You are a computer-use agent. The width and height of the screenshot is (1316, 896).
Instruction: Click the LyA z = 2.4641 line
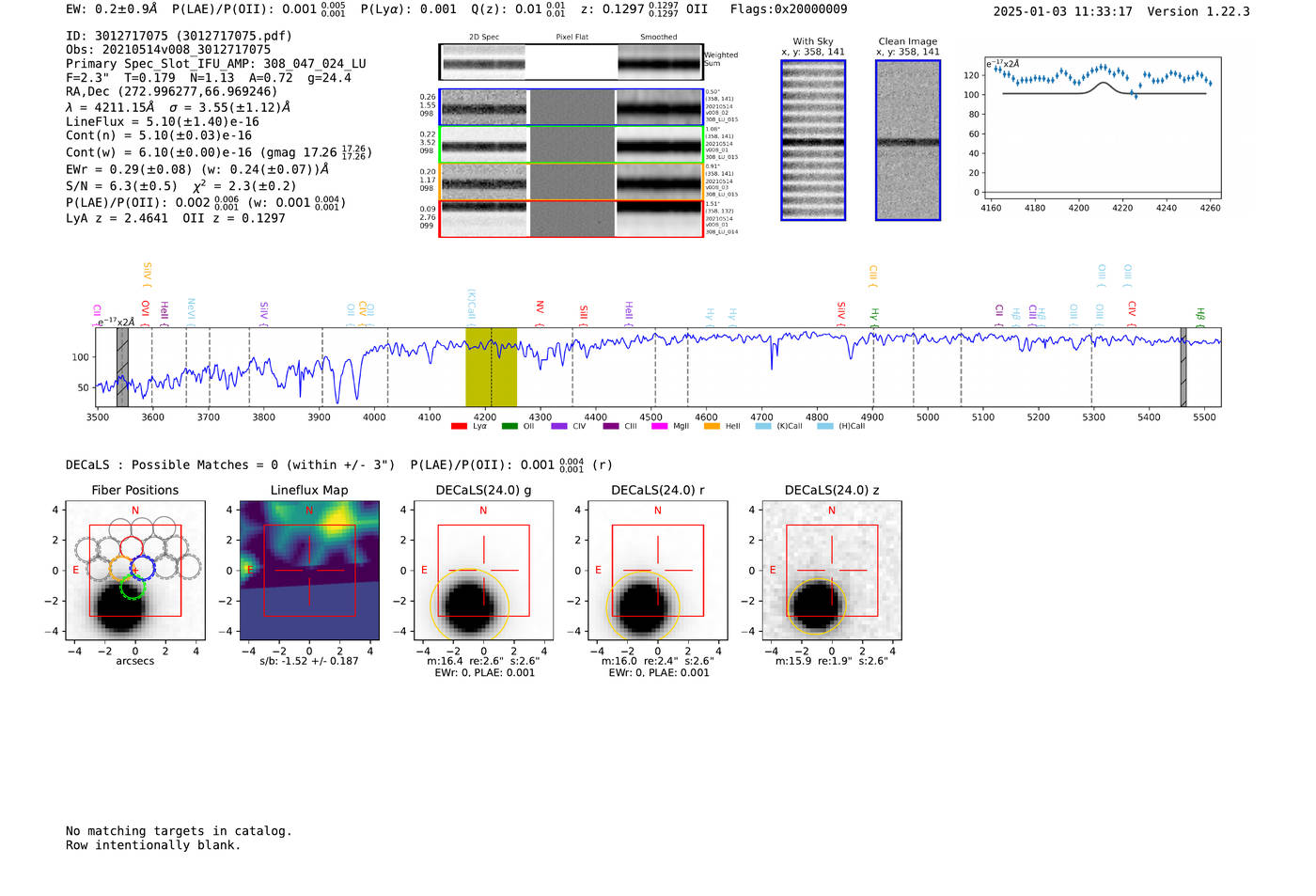click(x=176, y=218)
